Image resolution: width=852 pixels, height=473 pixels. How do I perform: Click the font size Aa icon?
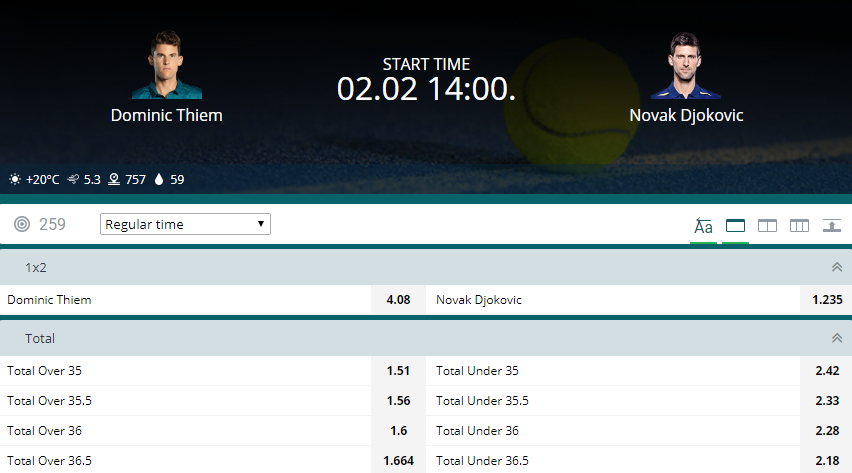[703, 226]
